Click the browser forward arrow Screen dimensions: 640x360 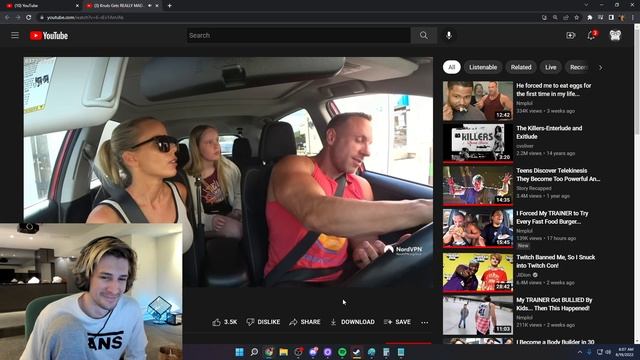point(18,18)
